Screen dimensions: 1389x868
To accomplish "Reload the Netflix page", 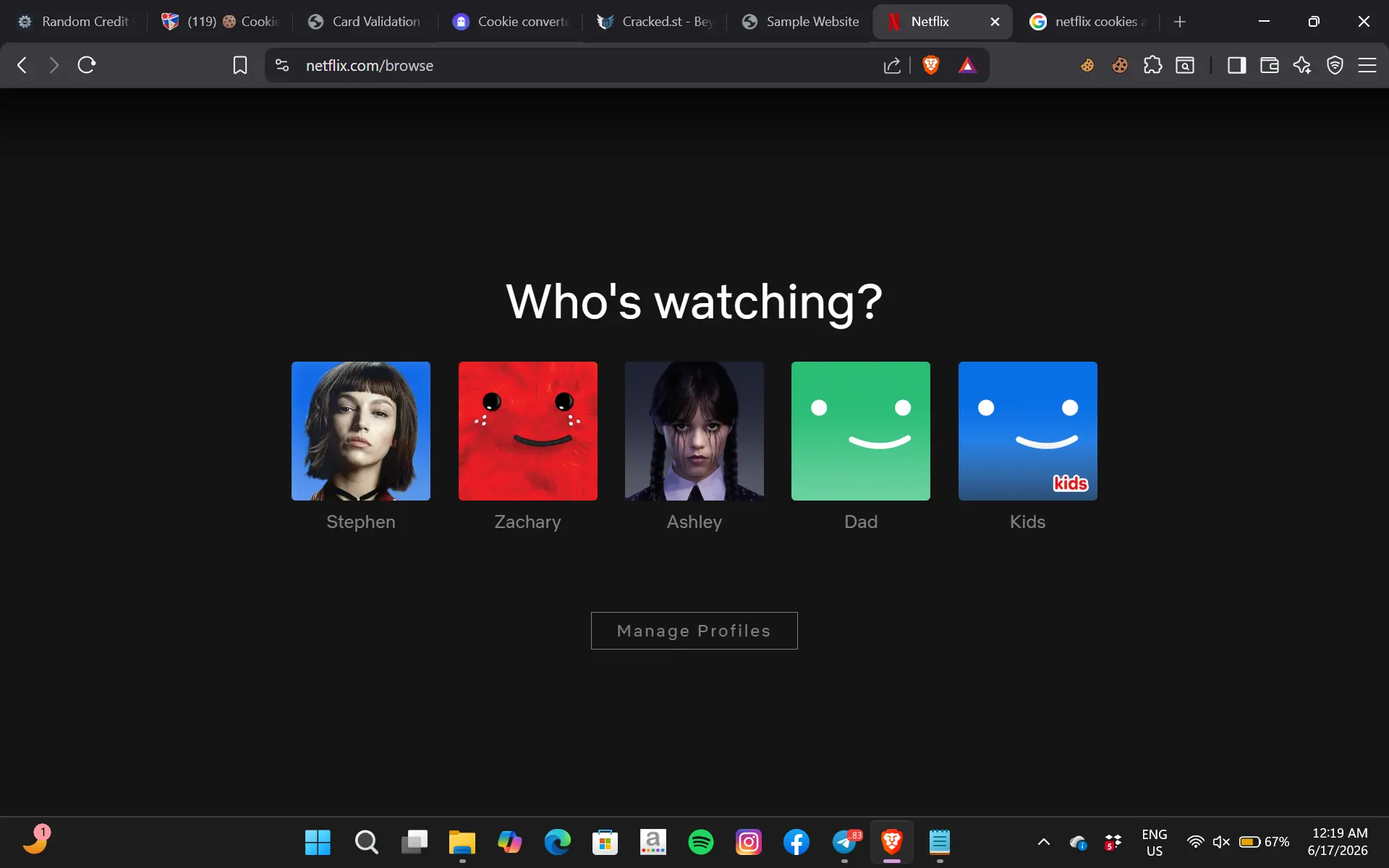I will pyautogui.click(x=87, y=65).
